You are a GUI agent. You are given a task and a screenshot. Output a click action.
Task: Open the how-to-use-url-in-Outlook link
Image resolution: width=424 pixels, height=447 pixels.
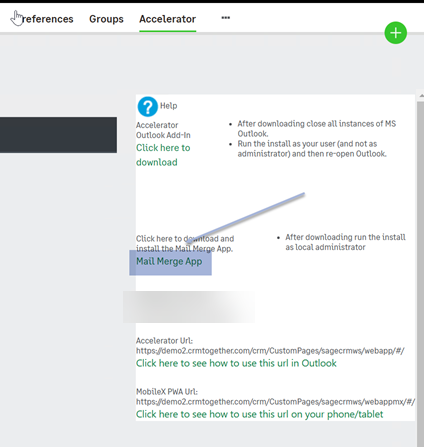pyautogui.click(x=236, y=363)
